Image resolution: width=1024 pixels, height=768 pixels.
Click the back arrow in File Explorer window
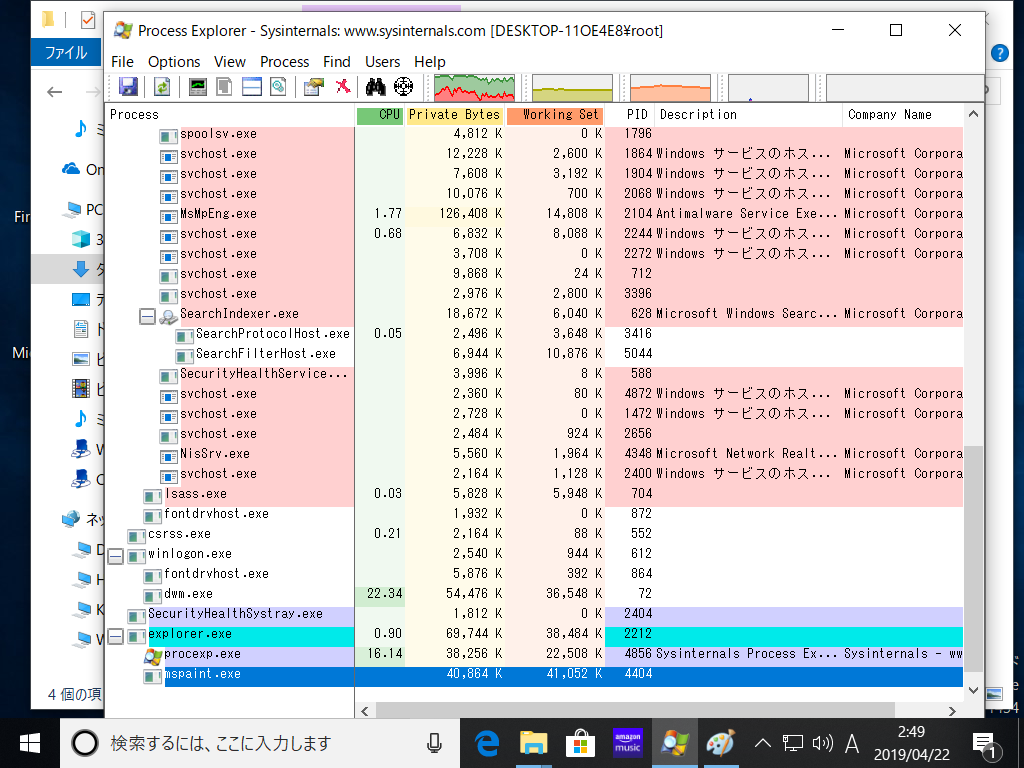55,92
